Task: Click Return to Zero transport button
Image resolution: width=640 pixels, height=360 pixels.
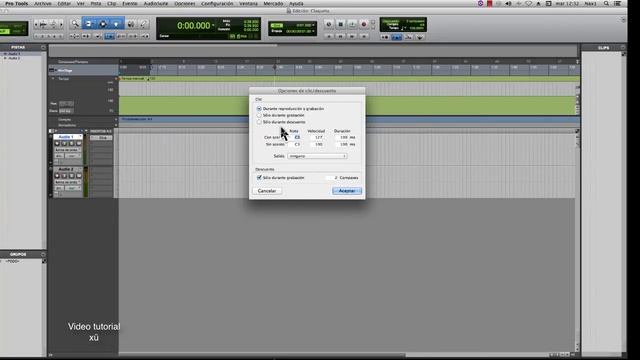Action: 329,36
